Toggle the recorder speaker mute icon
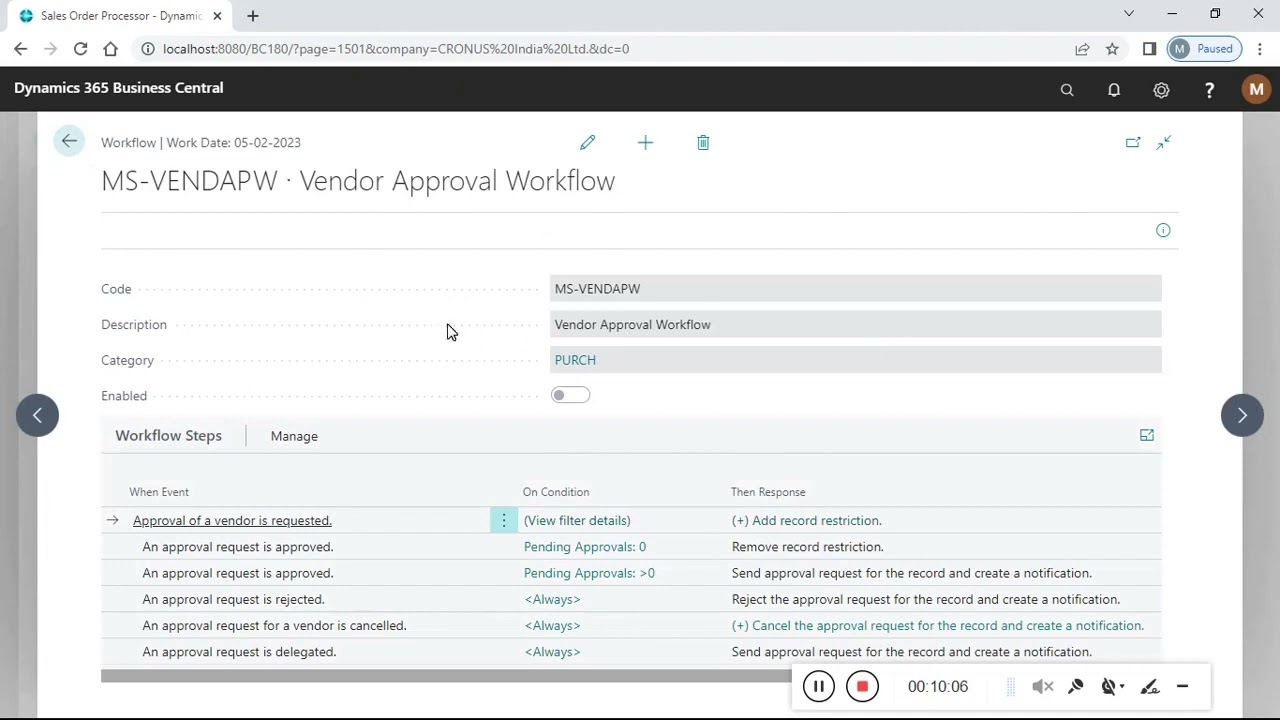Screen dimensions: 1280x720 pos(1042,686)
